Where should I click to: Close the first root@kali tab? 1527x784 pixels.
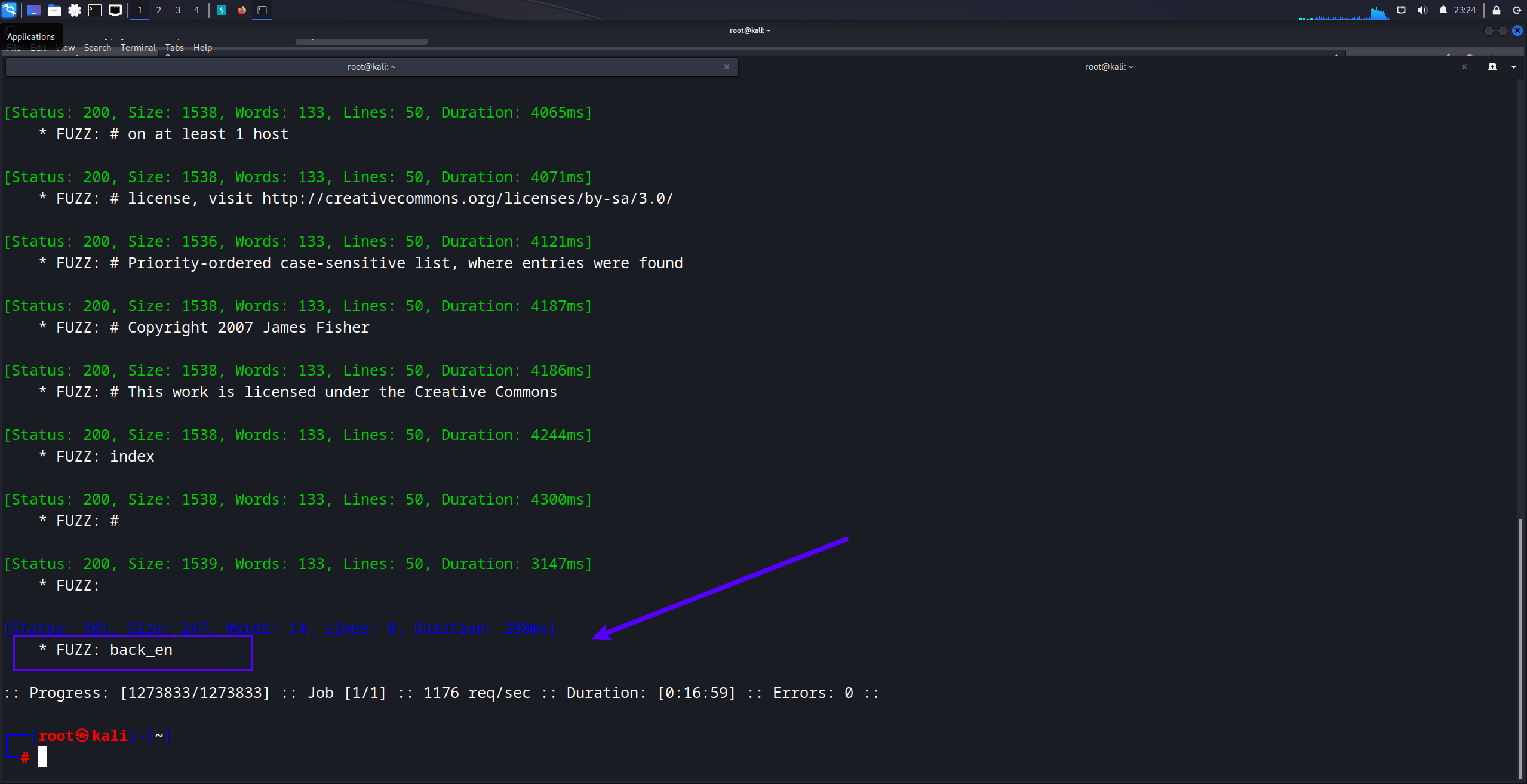click(727, 67)
